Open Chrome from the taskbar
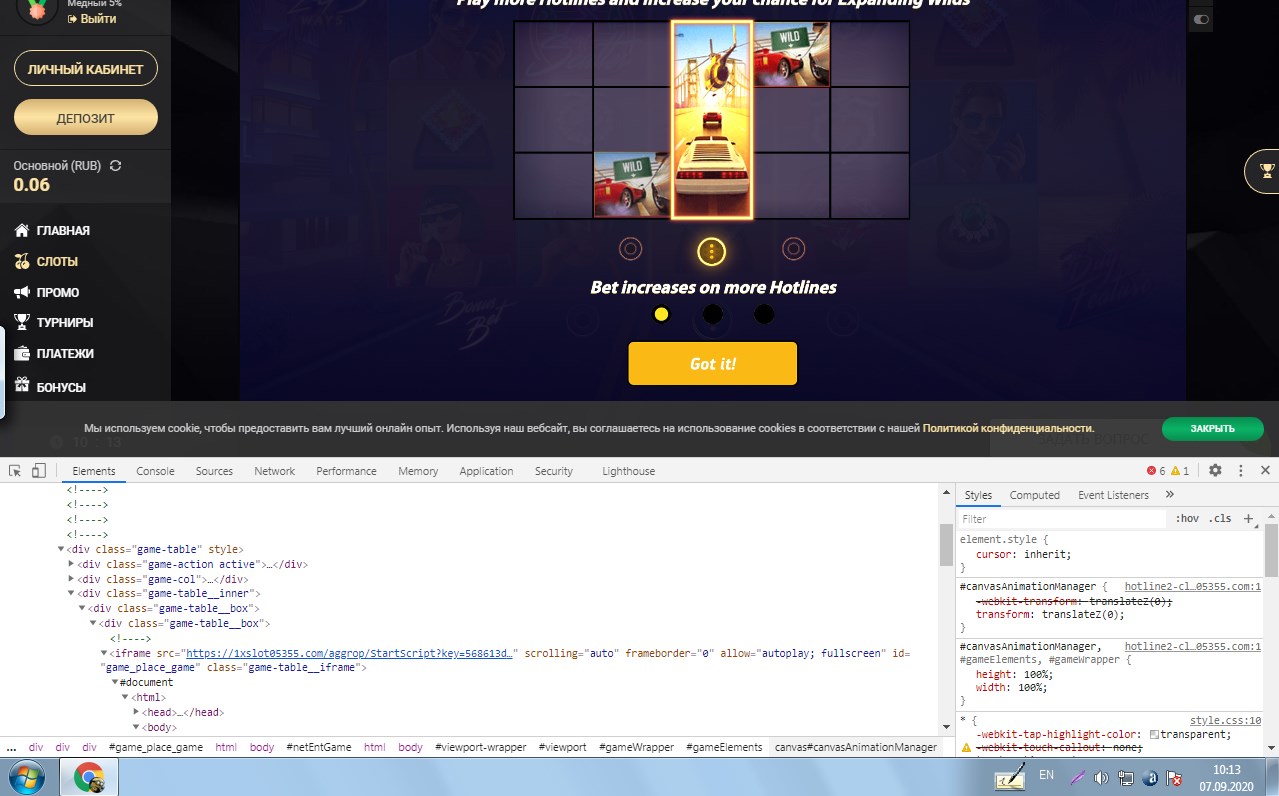 (x=89, y=778)
